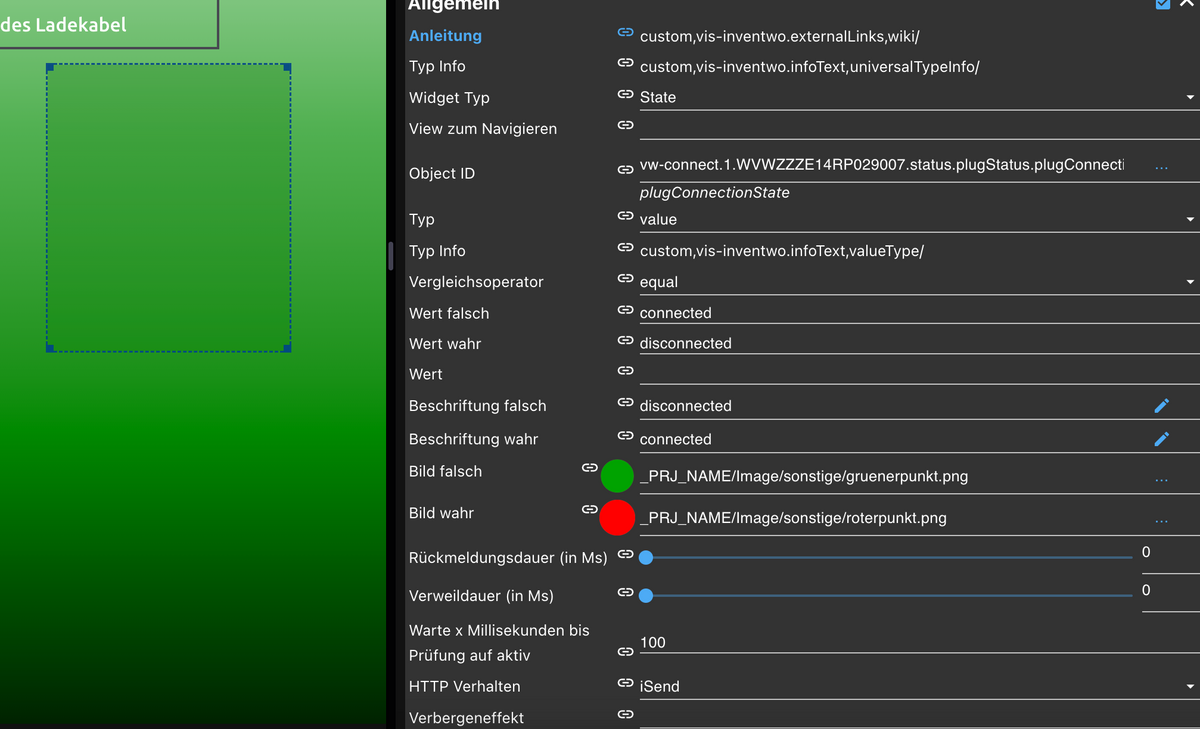This screenshot has height=729, width=1200.
Task: Click the Rückmeldungsdauer slider handle
Action: [x=646, y=557]
